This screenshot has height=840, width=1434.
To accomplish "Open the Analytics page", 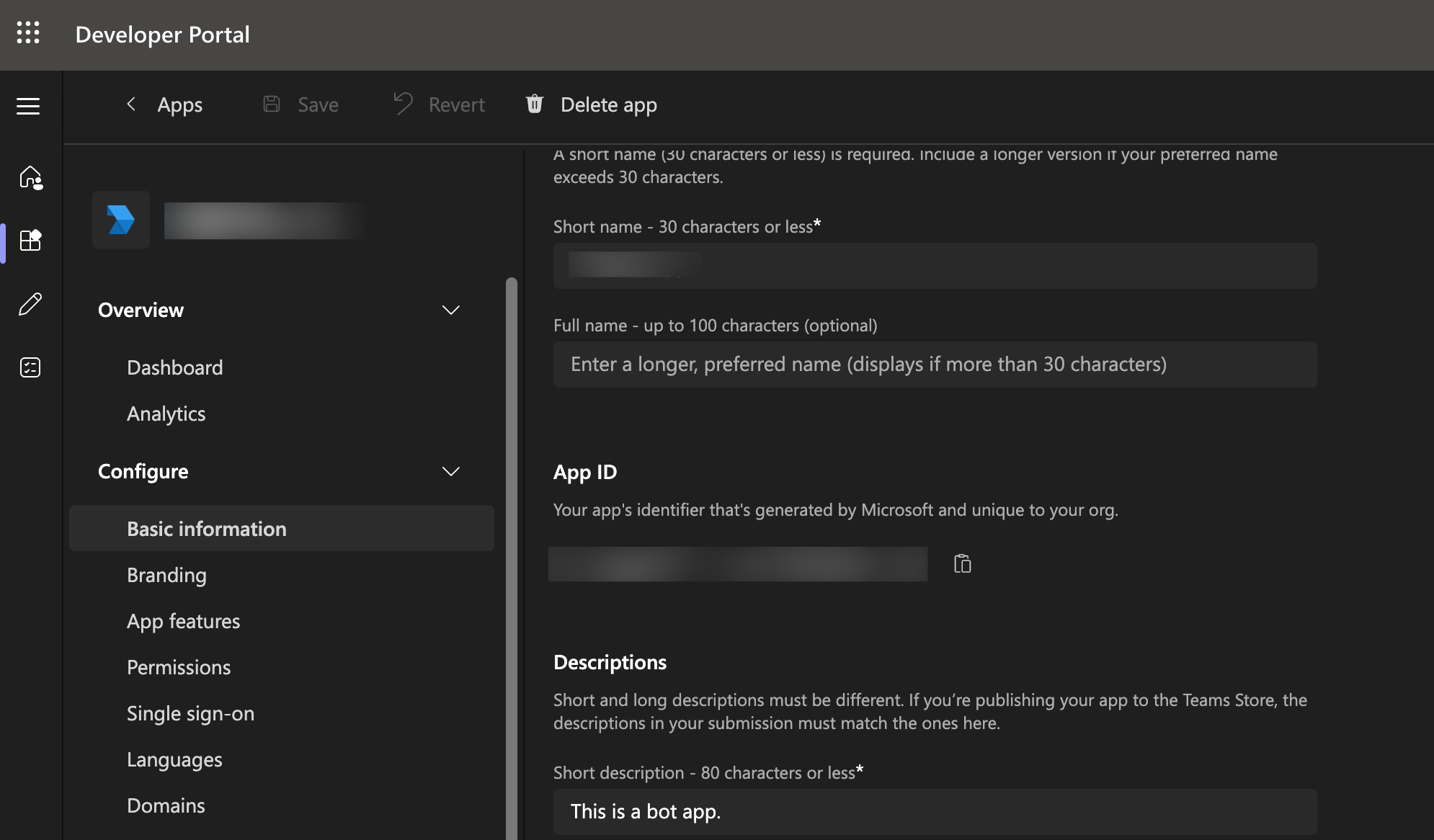I will tap(166, 414).
